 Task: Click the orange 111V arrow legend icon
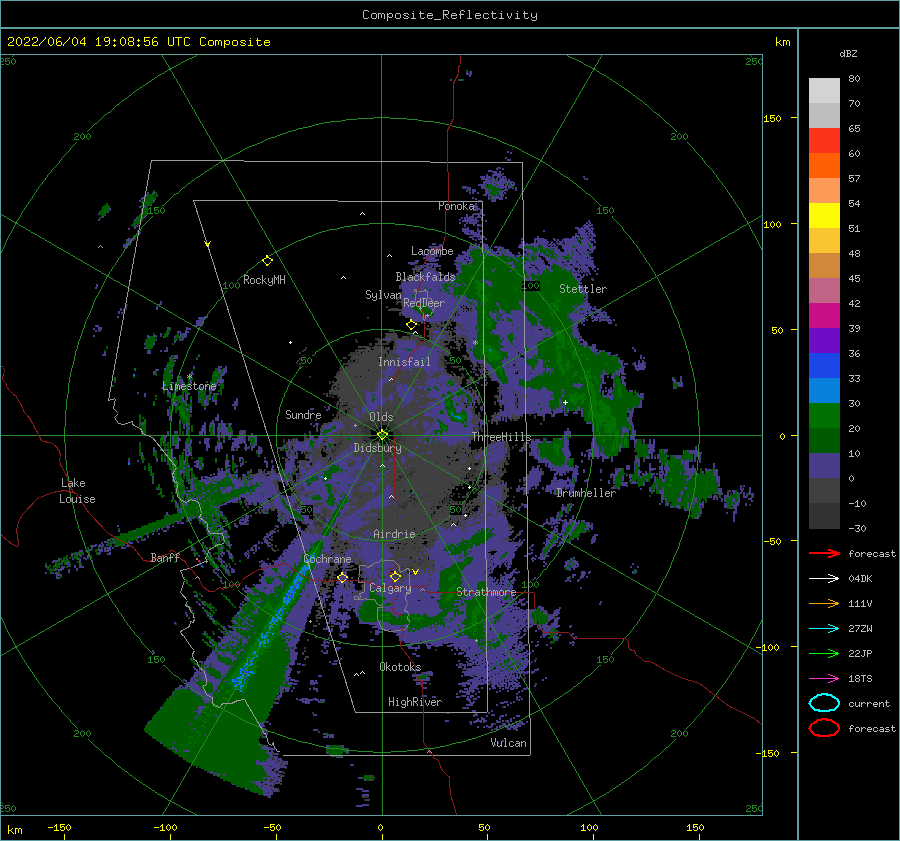pos(824,603)
